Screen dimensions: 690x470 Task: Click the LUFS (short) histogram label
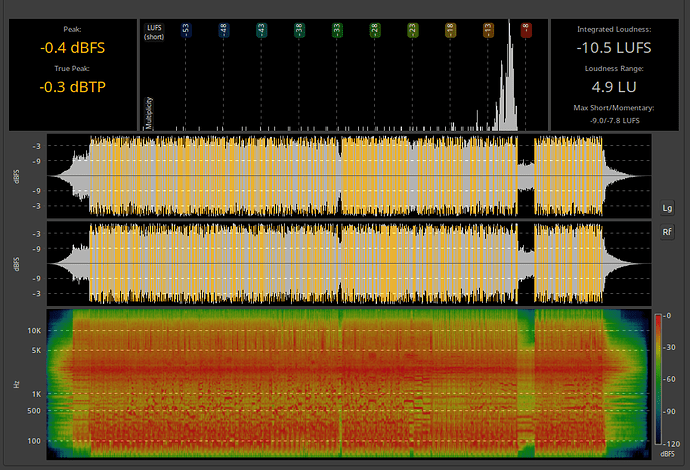[x=154, y=32]
